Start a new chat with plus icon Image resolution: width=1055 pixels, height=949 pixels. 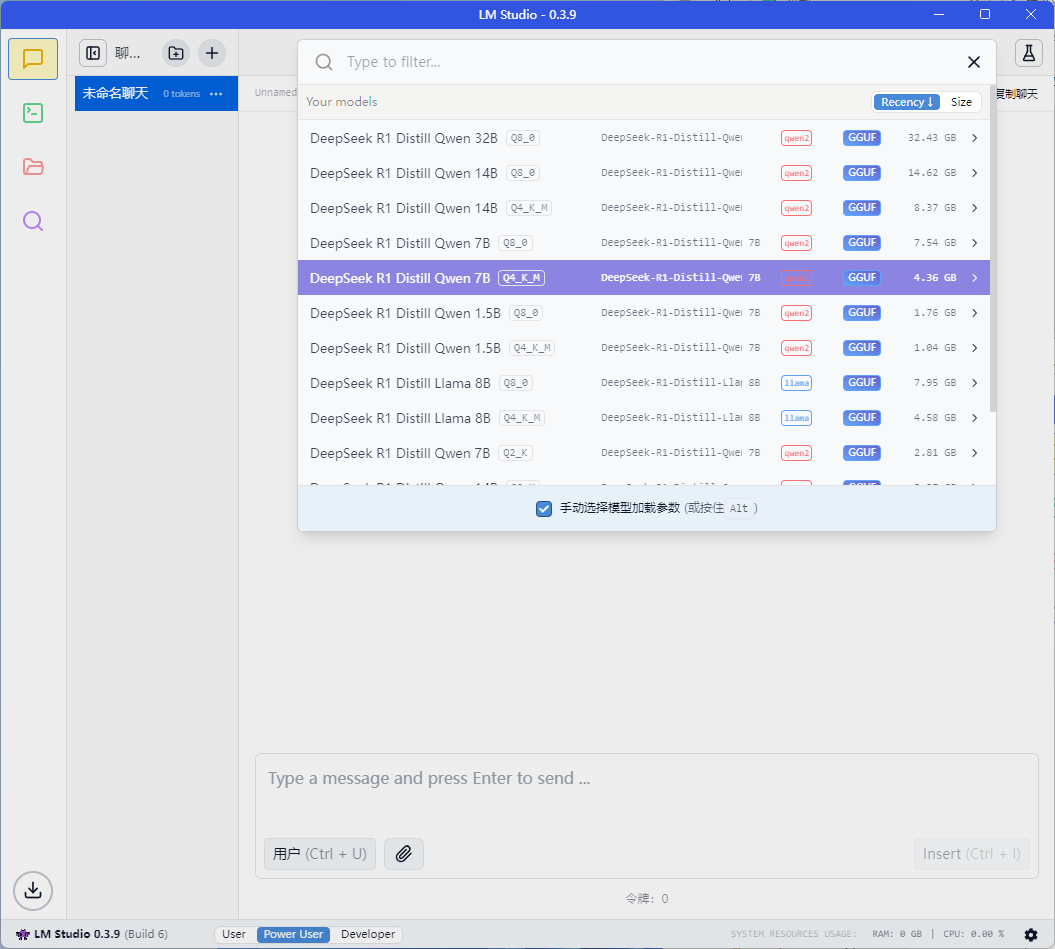212,53
